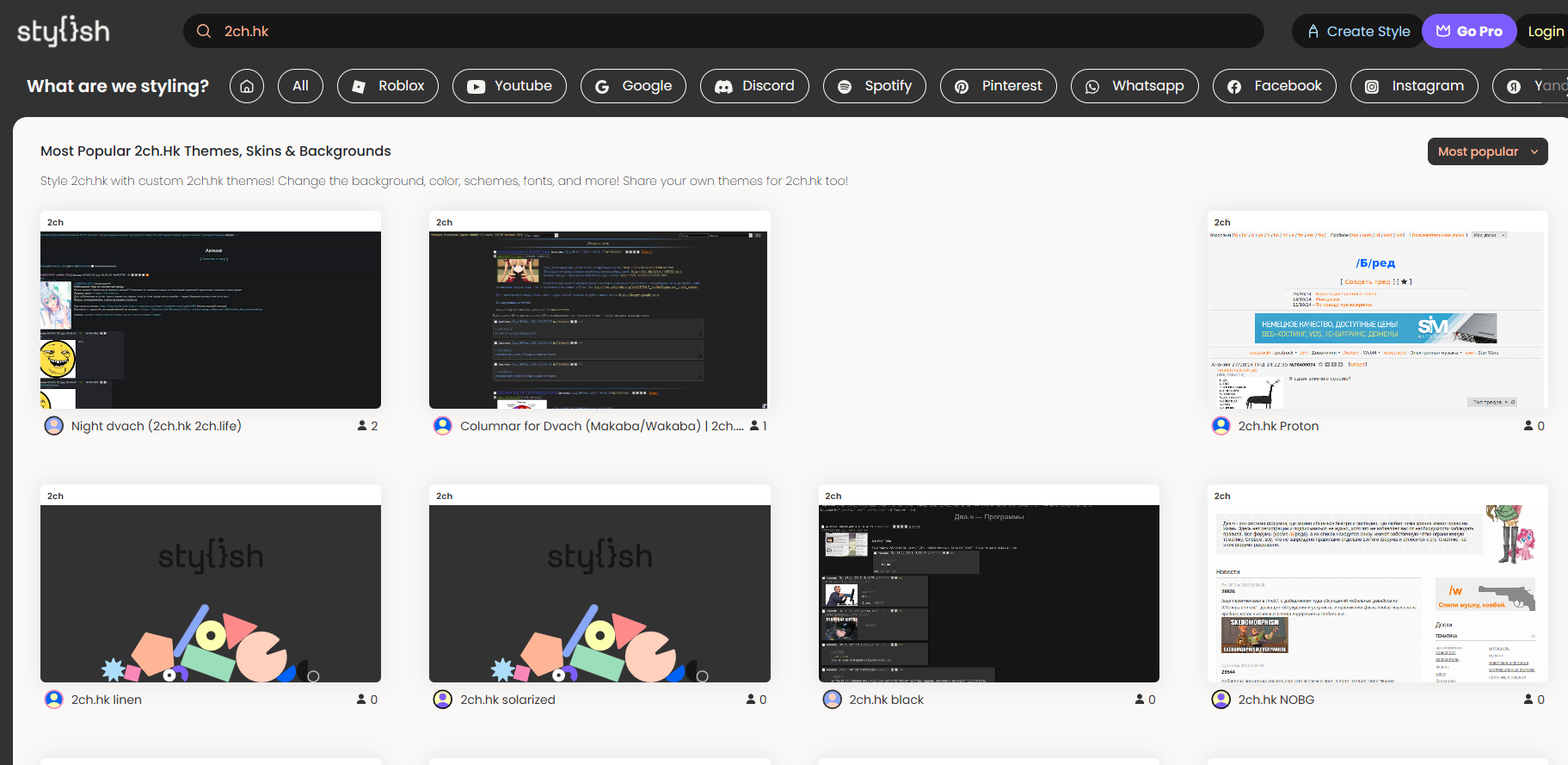This screenshot has height=765, width=1568.
Task: Filter styles by Youtube
Action: [509, 86]
